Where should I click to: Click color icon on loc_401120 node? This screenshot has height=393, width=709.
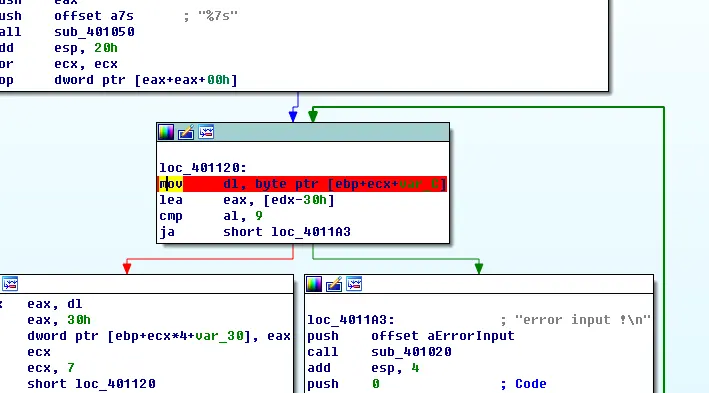tap(166, 133)
